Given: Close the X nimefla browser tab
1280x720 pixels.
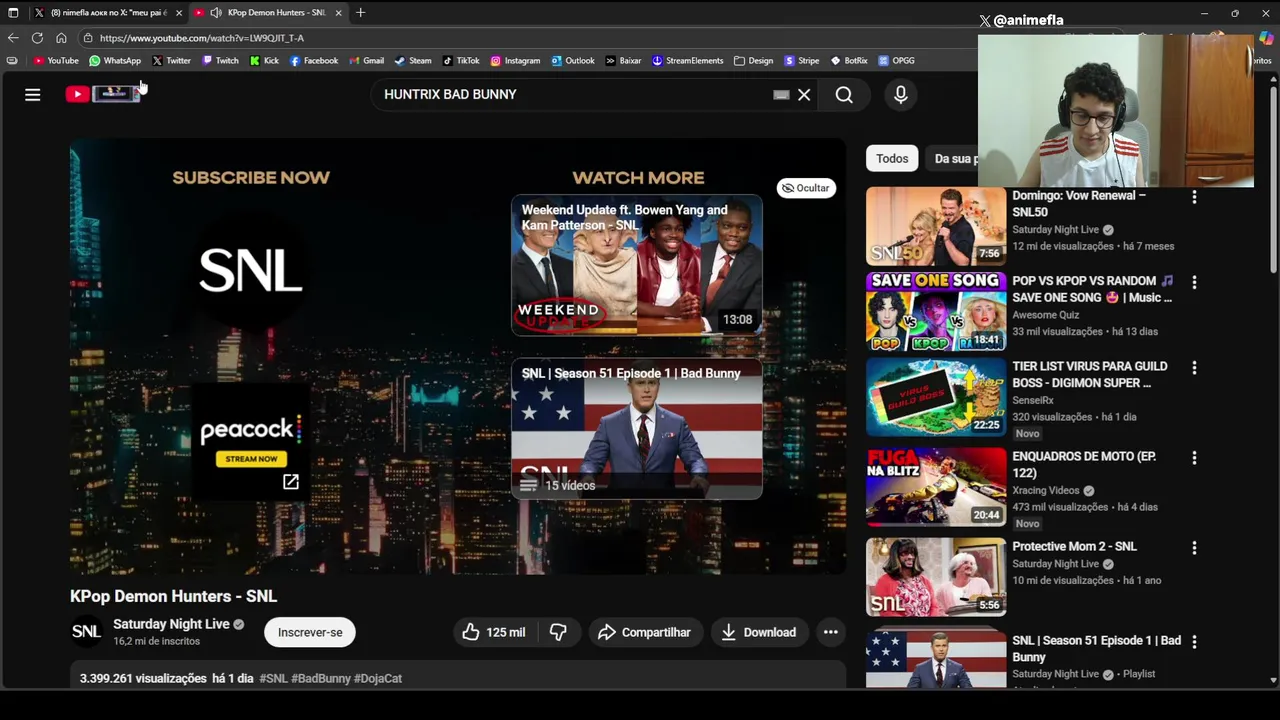Looking at the screenshot, I should click(179, 13).
